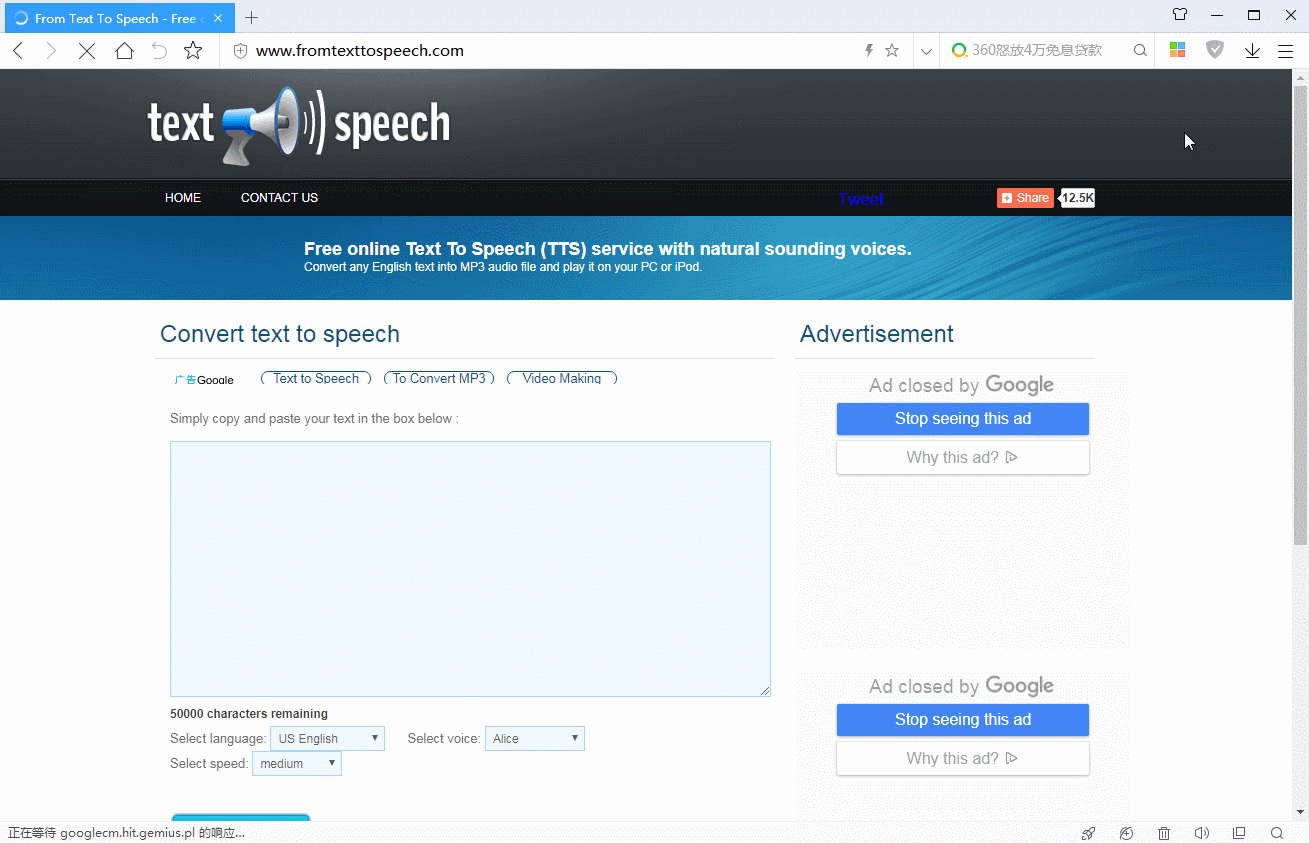Open the downloads arrow icon in toolbar

[x=1252, y=51]
